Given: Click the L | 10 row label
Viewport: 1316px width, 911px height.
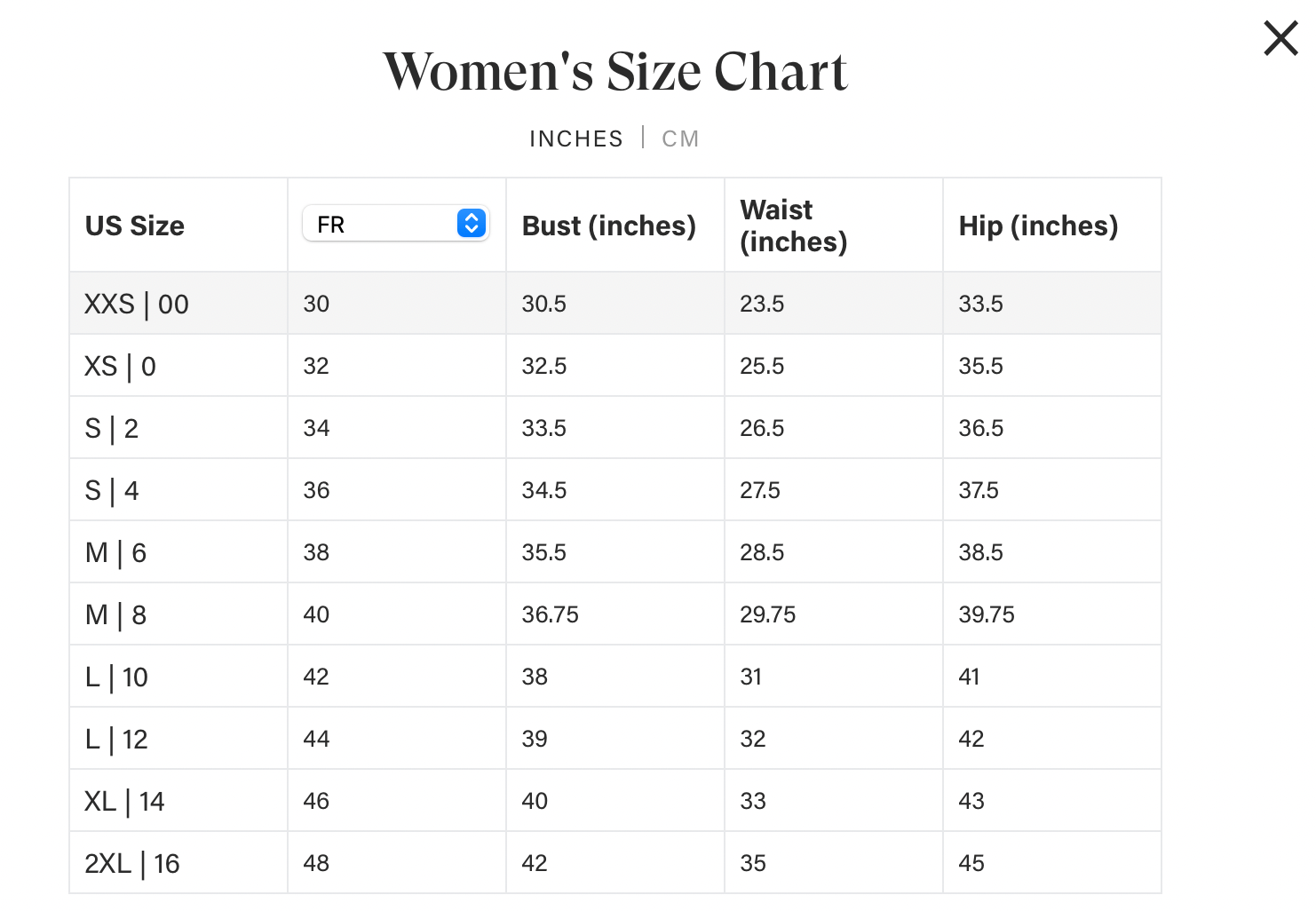Looking at the screenshot, I should coord(116,677).
